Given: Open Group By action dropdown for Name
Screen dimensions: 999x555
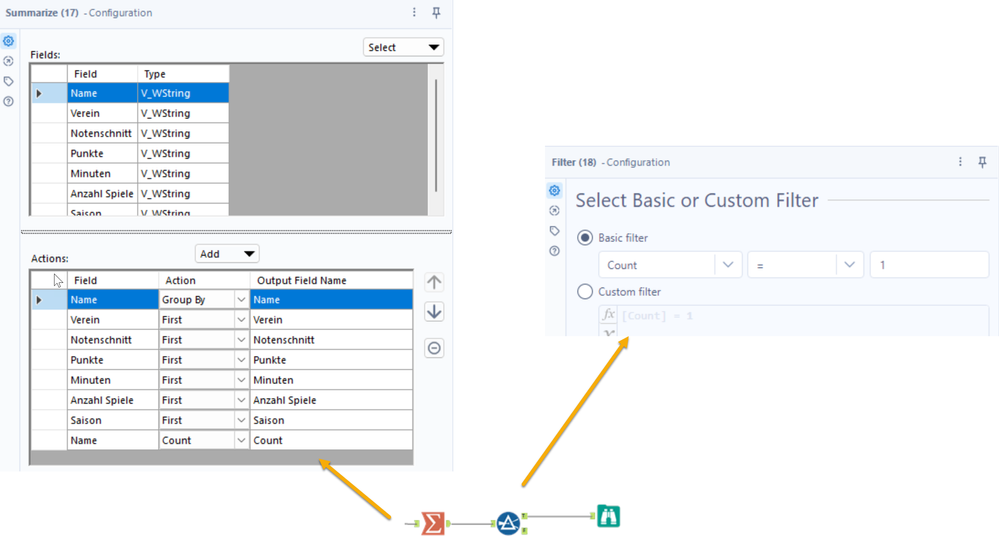Looking at the screenshot, I should point(241,299).
